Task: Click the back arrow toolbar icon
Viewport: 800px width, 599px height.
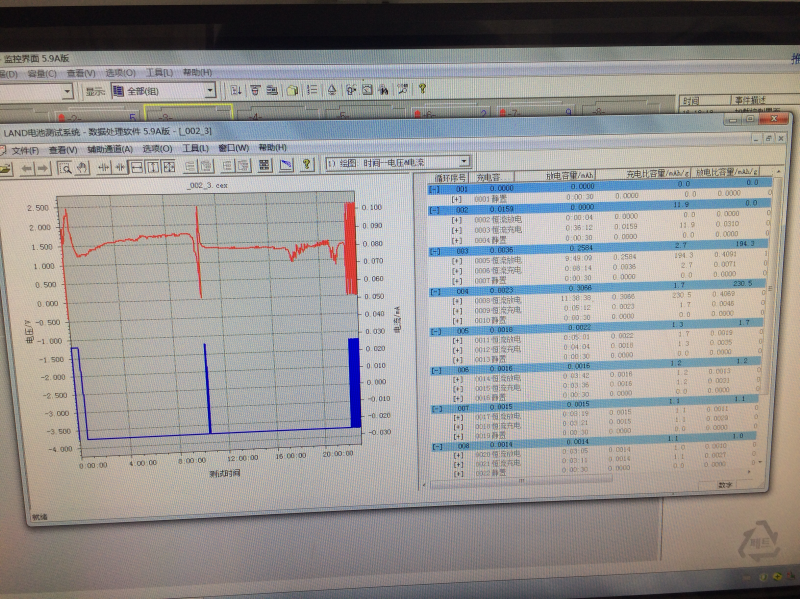Action: 27,168
